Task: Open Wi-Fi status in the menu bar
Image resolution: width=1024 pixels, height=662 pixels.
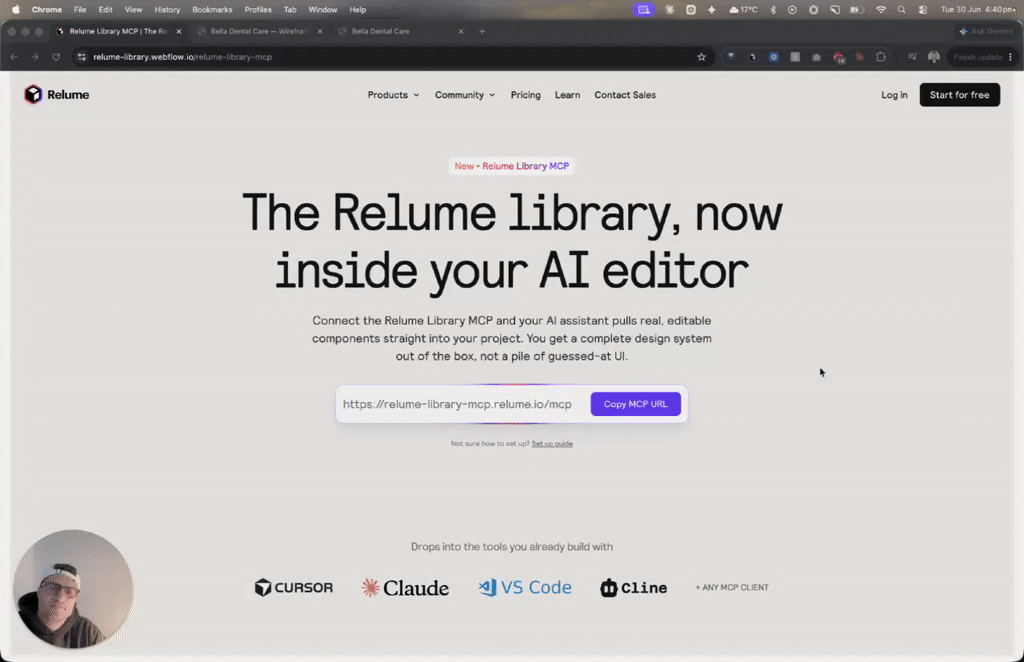Action: [x=880, y=10]
